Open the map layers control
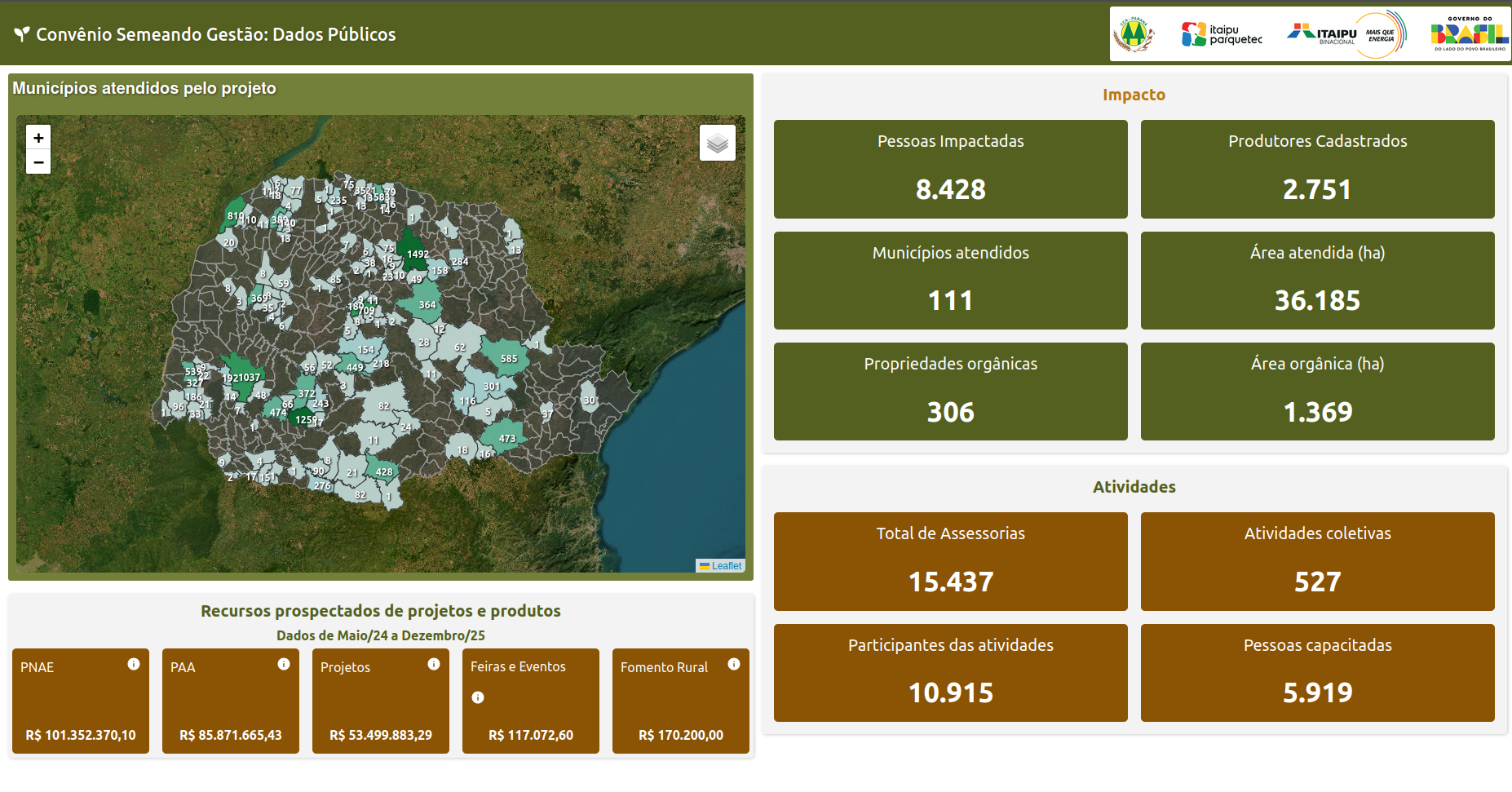1512x792 pixels. pyautogui.click(x=717, y=144)
